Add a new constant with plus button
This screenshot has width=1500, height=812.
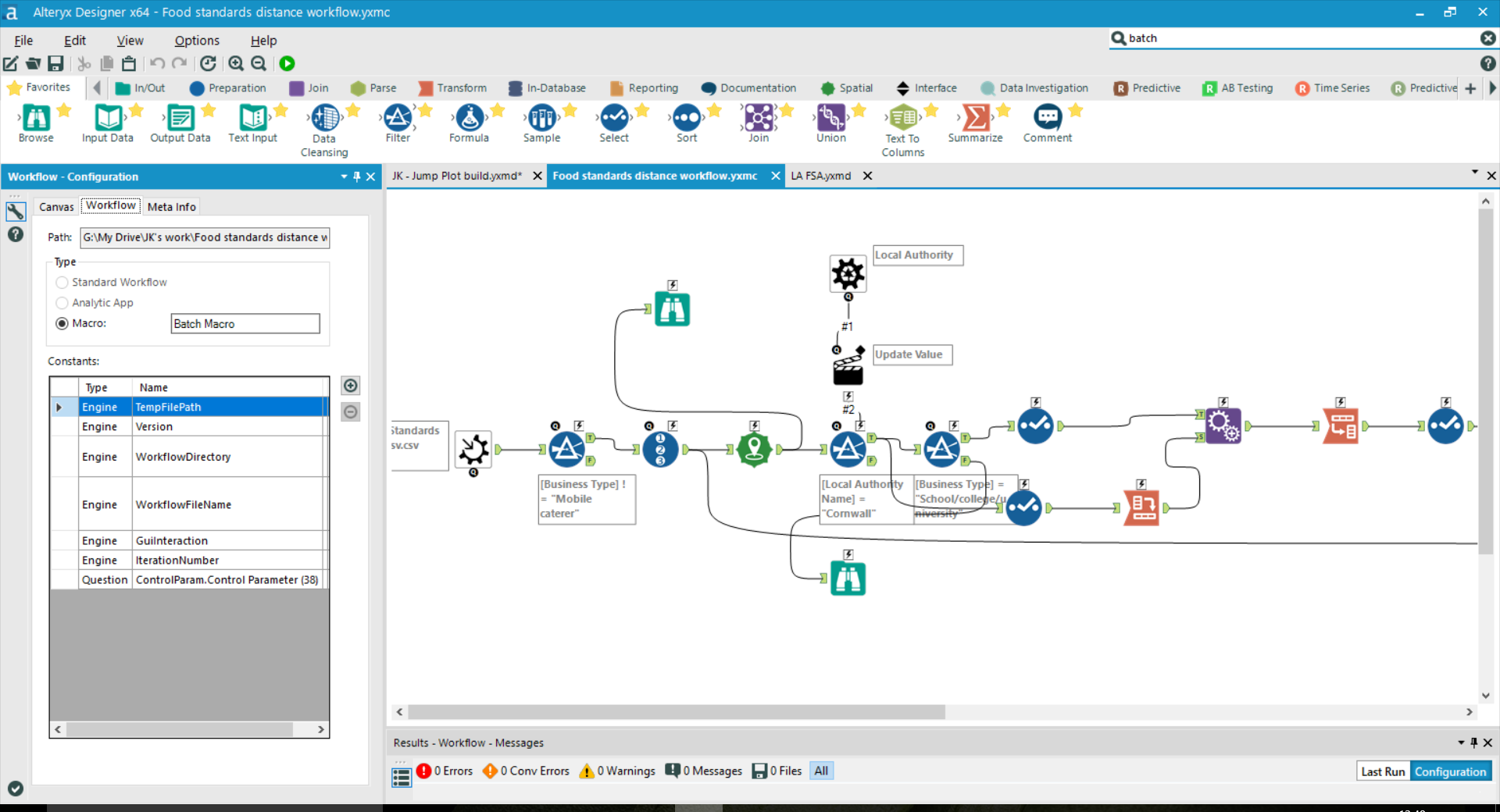point(350,386)
